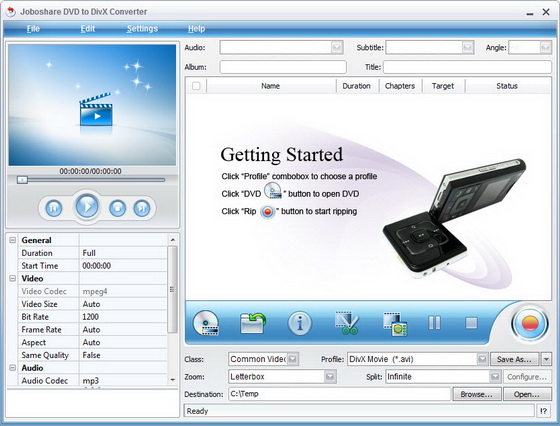Open the Help menu

point(196,29)
